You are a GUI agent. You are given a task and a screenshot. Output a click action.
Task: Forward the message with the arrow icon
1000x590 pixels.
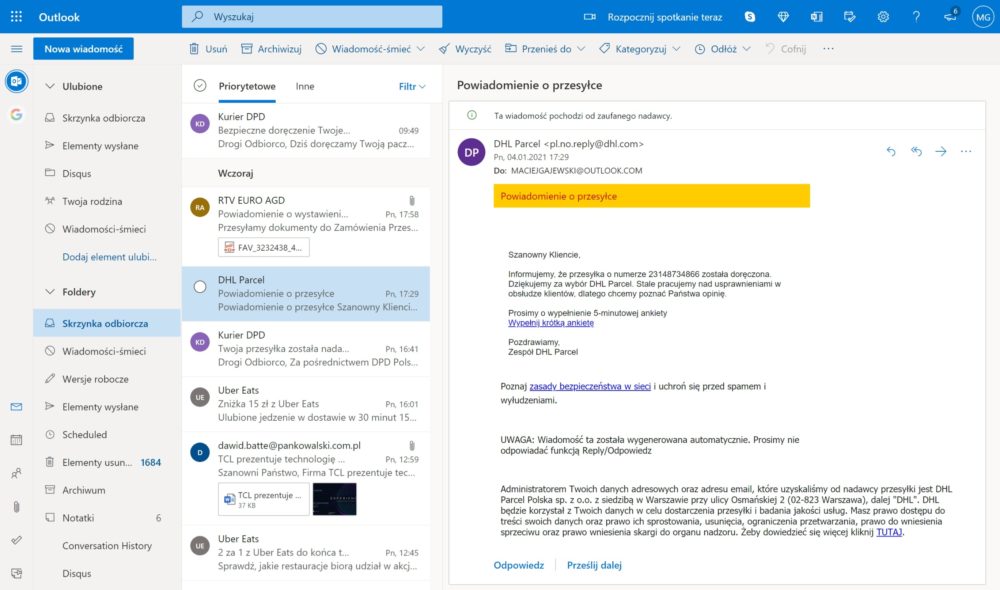(x=941, y=151)
